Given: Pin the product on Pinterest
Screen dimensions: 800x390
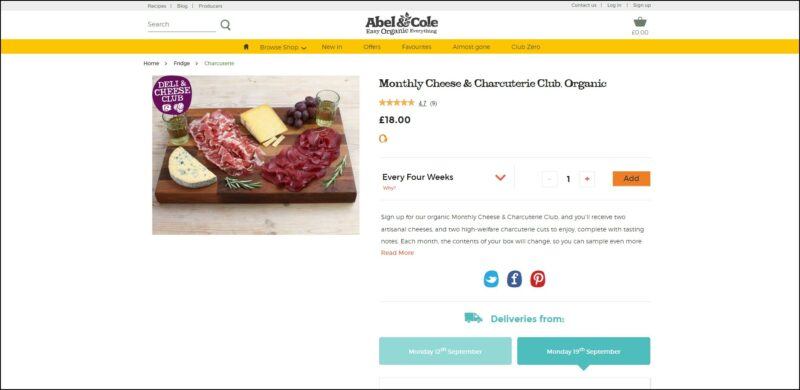Looking at the screenshot, I should pos(537,279).
